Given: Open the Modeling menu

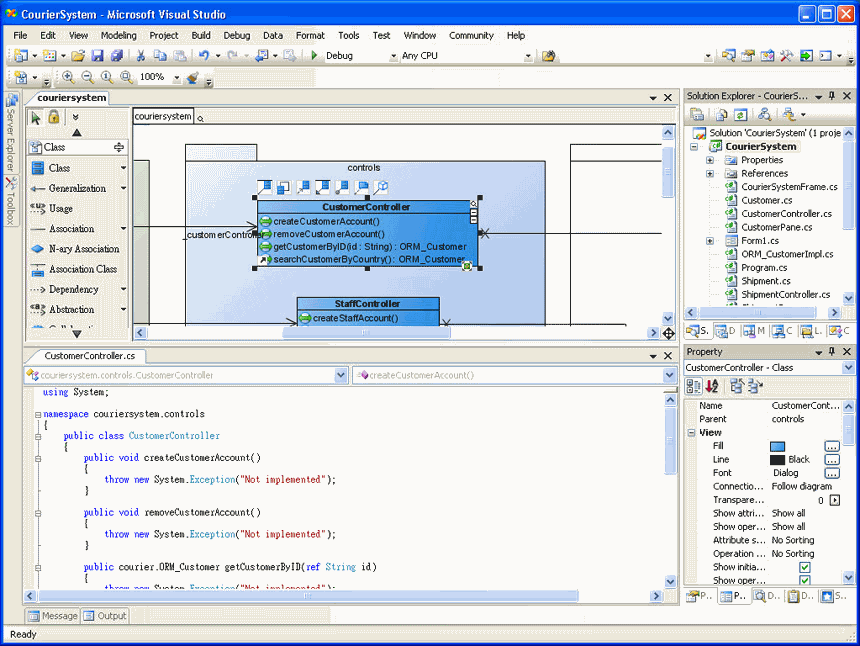Looking at the screenshot, I should point(119,35).
